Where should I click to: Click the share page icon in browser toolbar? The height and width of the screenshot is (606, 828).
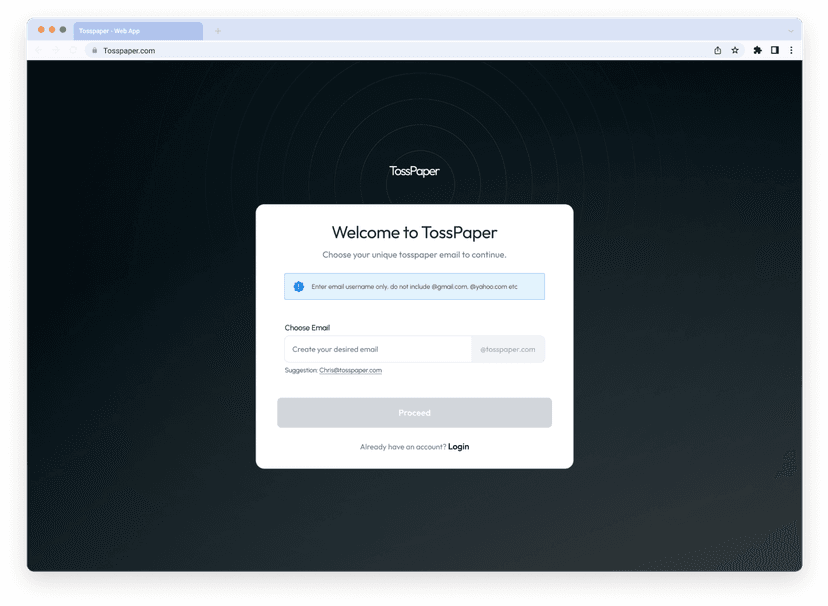[717, 50]
